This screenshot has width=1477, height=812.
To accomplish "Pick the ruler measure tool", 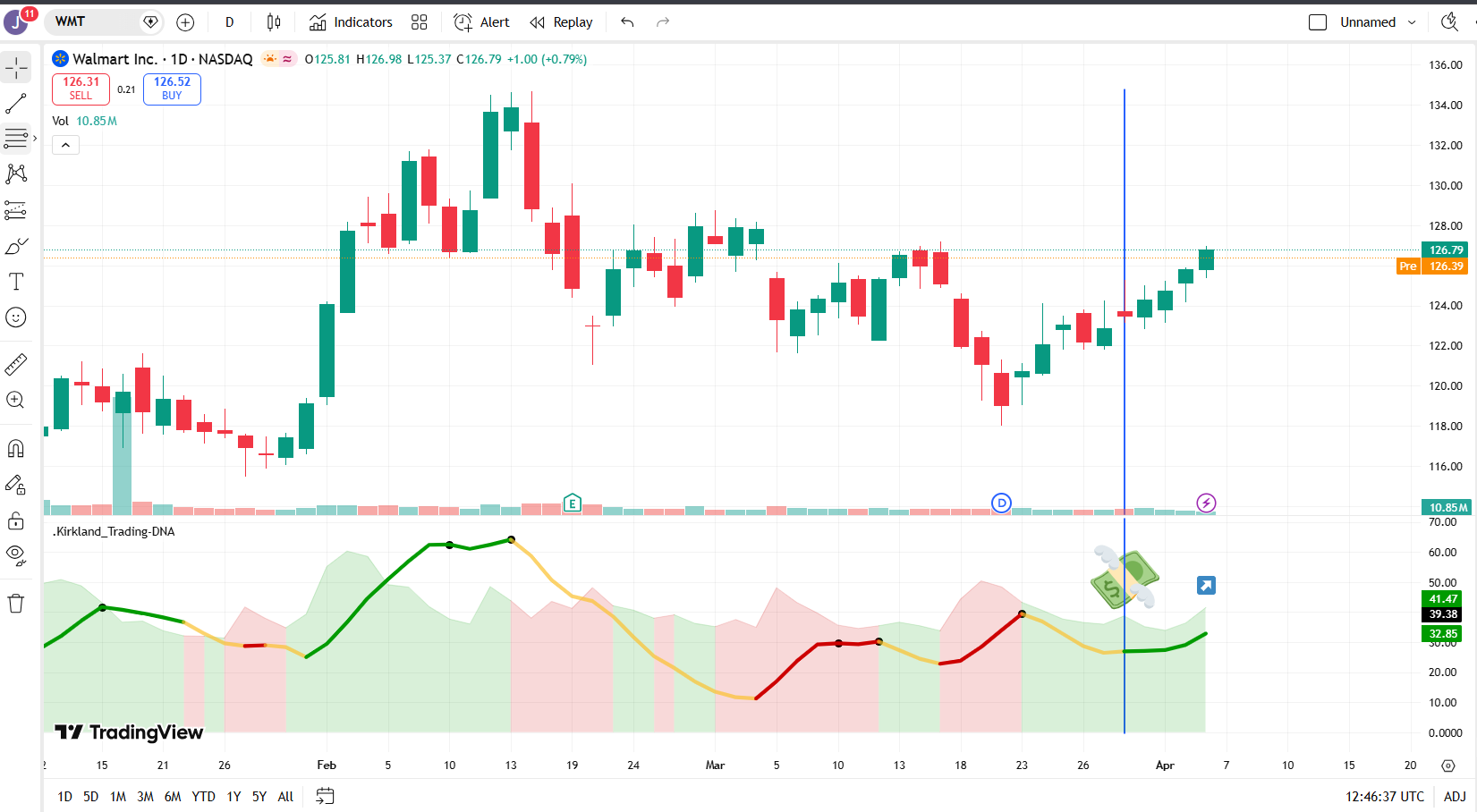I will click(16, 364).
